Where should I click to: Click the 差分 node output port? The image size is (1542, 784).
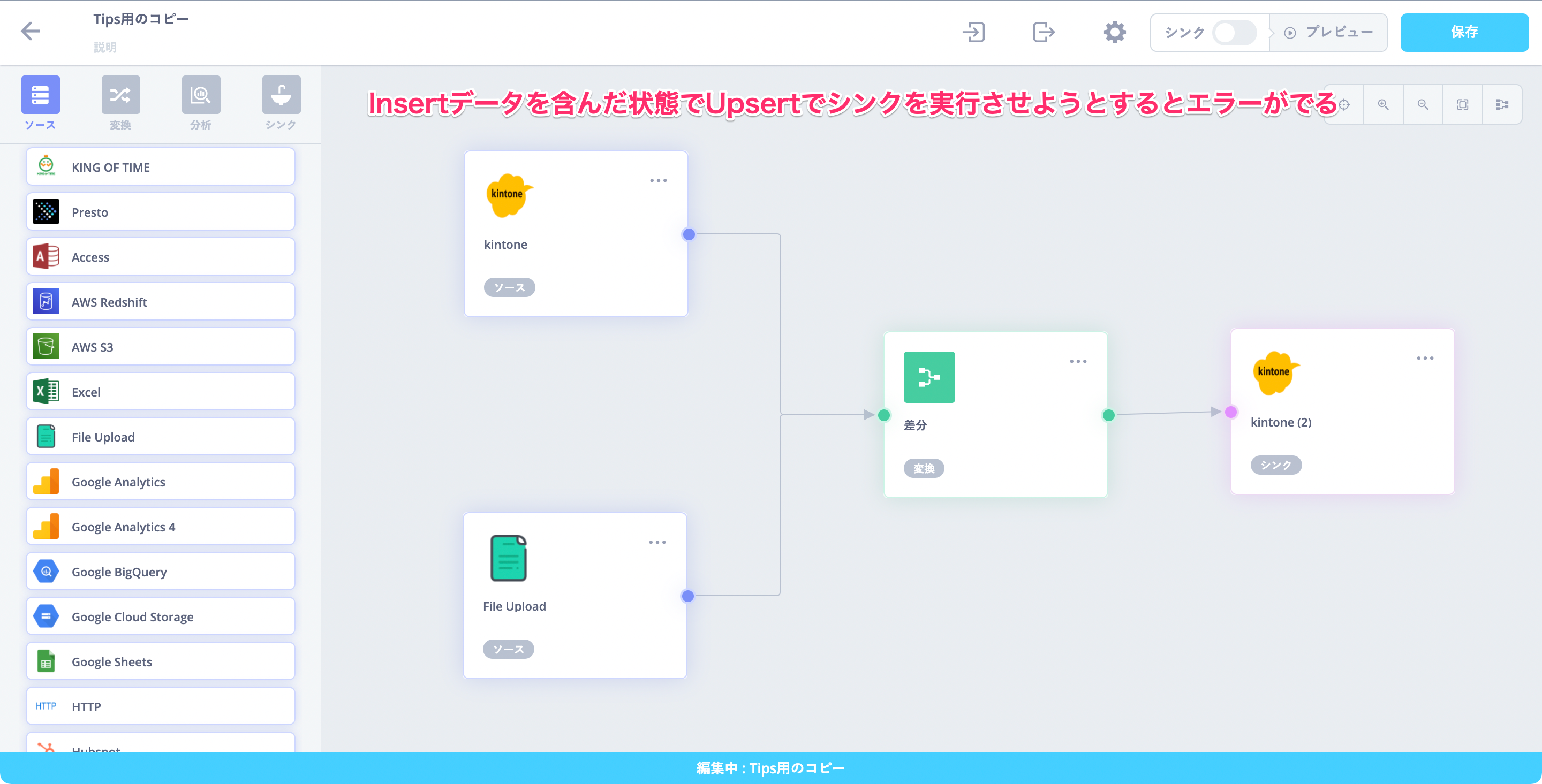coord(1108,415)
